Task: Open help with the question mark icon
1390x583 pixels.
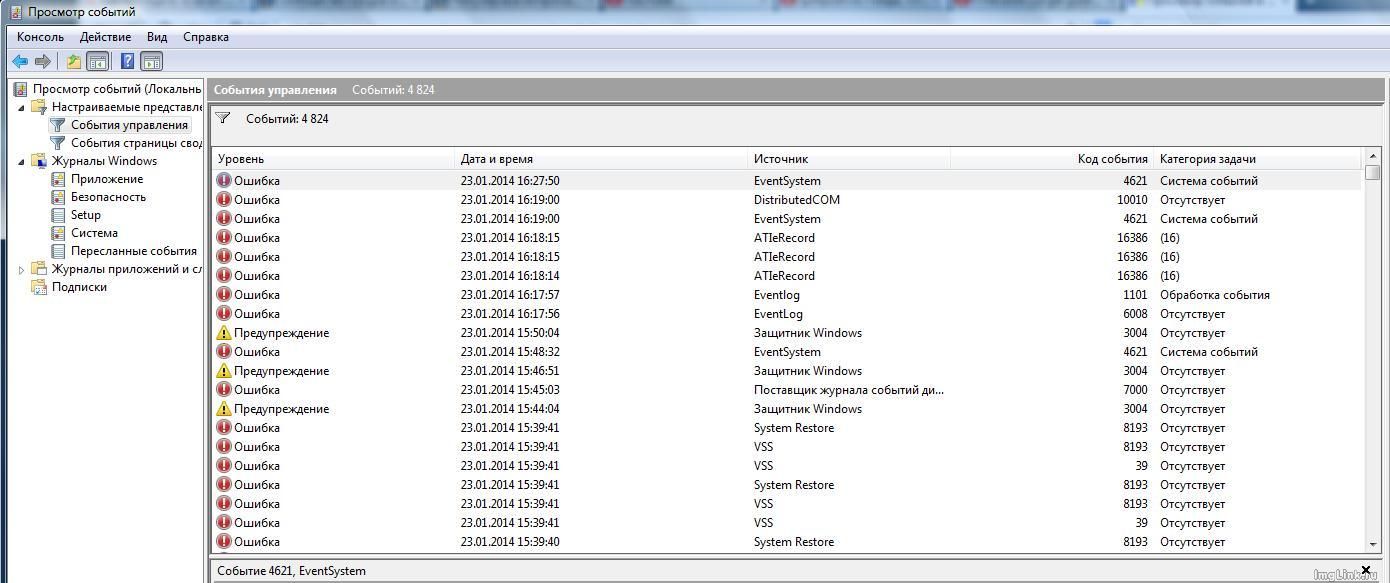Action: click(127, 61)
